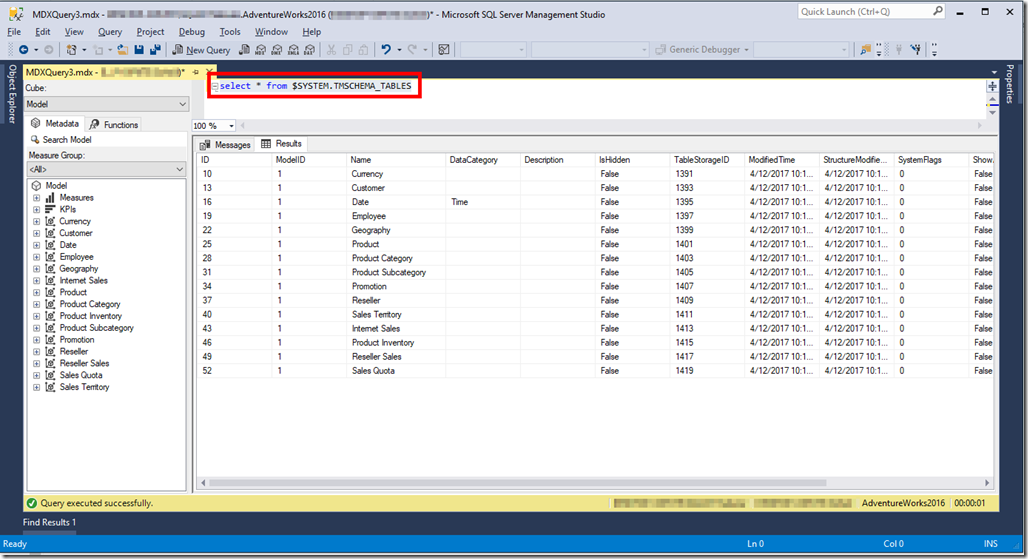Screen dimensions: 1028x559
Task: Select the Product Inventory tree item
Action: [x=90, y=316]
